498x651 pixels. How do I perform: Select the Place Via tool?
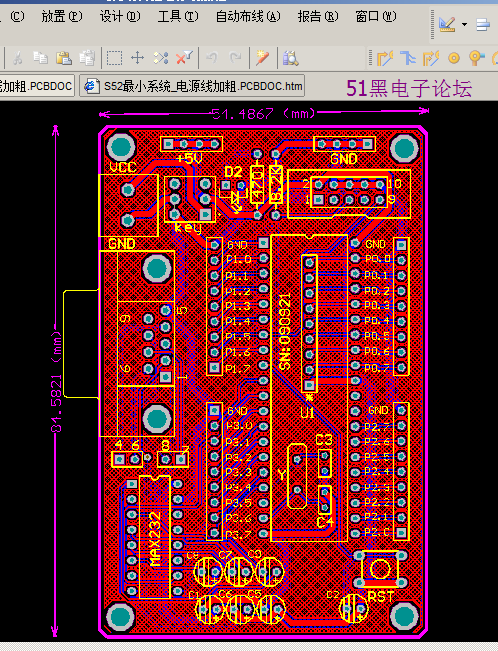(476, 58)
